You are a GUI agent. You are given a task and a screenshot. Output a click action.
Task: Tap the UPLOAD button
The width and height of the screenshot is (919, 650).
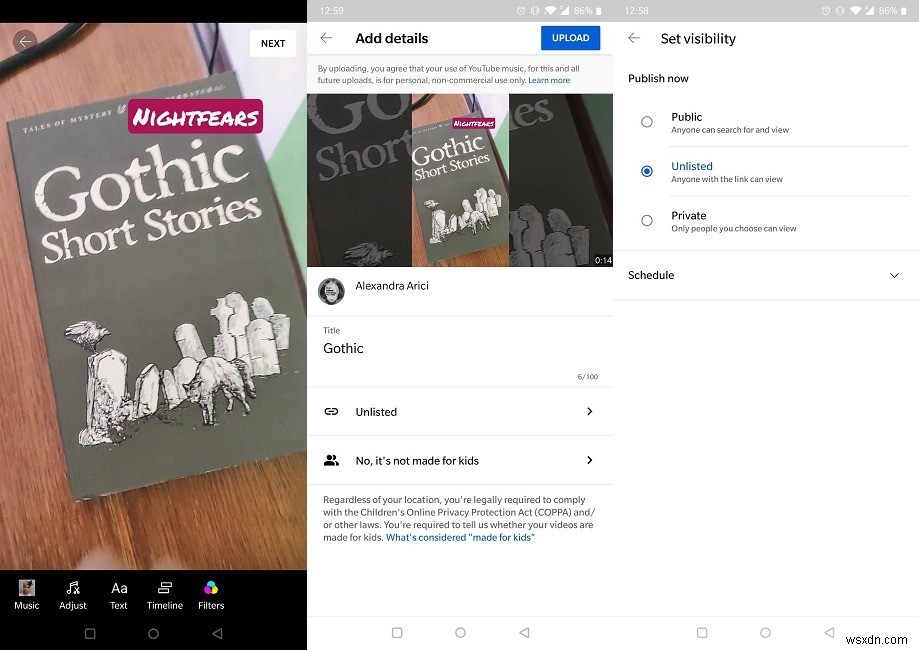tap(570, 38)
